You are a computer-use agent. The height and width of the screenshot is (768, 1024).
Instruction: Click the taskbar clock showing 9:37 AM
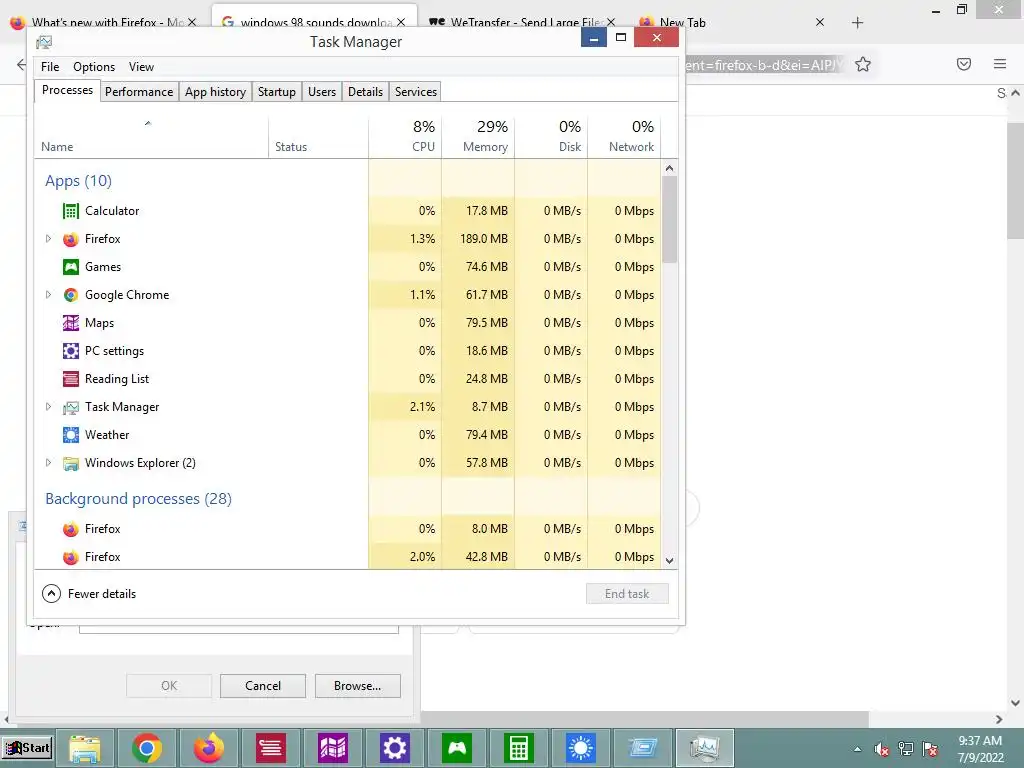980,749
